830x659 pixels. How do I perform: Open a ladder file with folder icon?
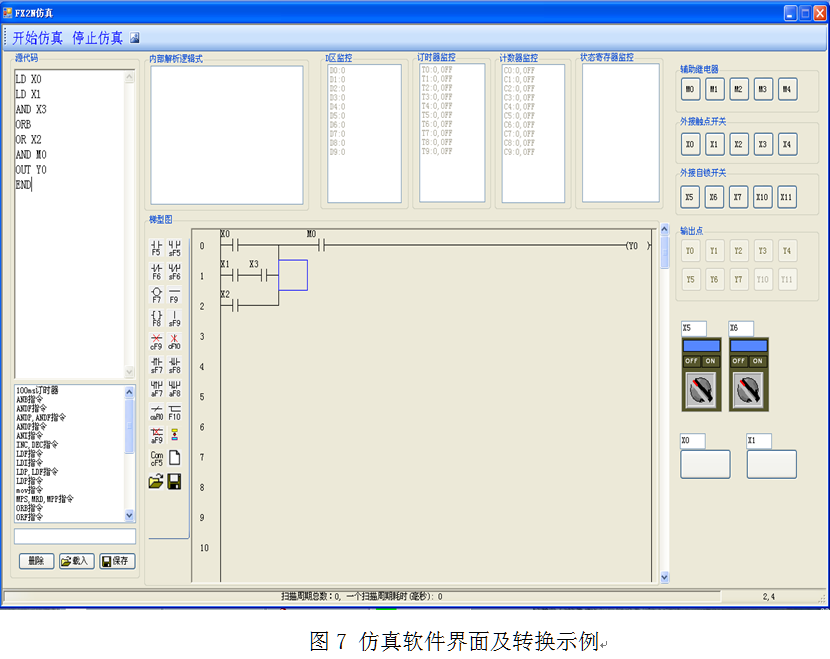[x=156, y=482]
